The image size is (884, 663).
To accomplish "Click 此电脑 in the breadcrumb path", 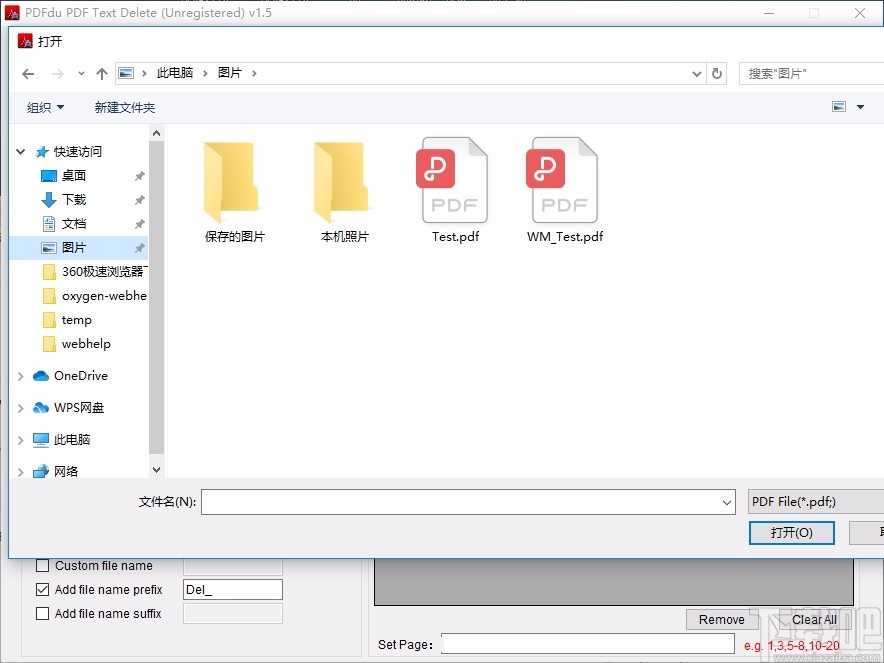I will click(x=176, y=73).
